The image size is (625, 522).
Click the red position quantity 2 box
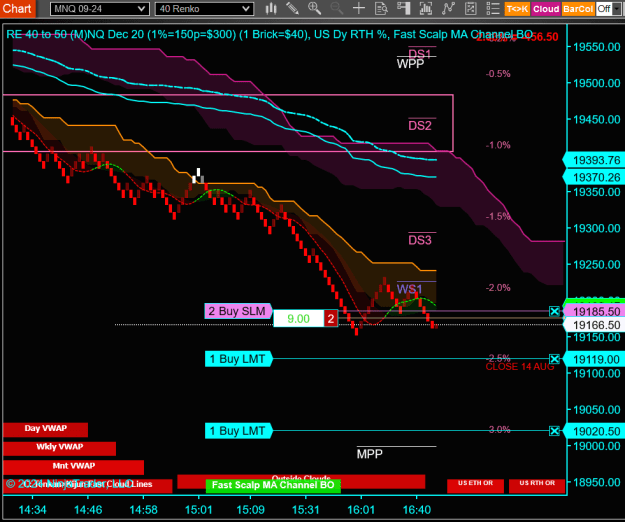click(x=331, y=319)
